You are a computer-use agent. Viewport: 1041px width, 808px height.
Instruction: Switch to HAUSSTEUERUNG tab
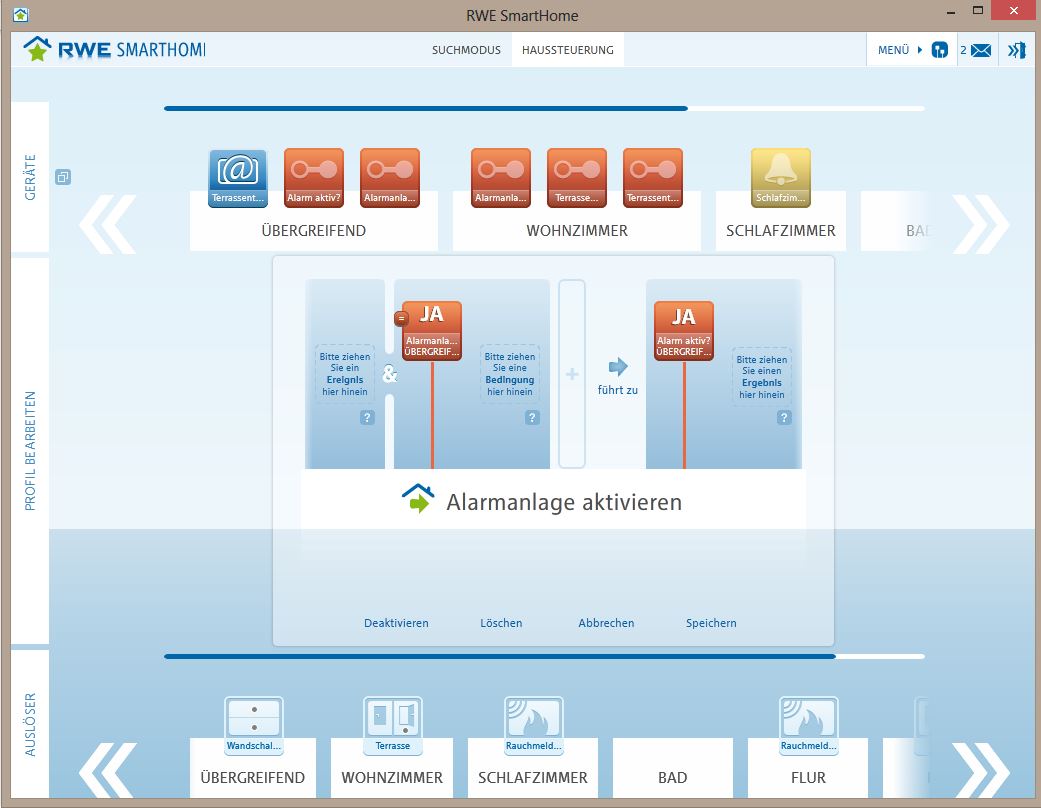coord(568,50)
